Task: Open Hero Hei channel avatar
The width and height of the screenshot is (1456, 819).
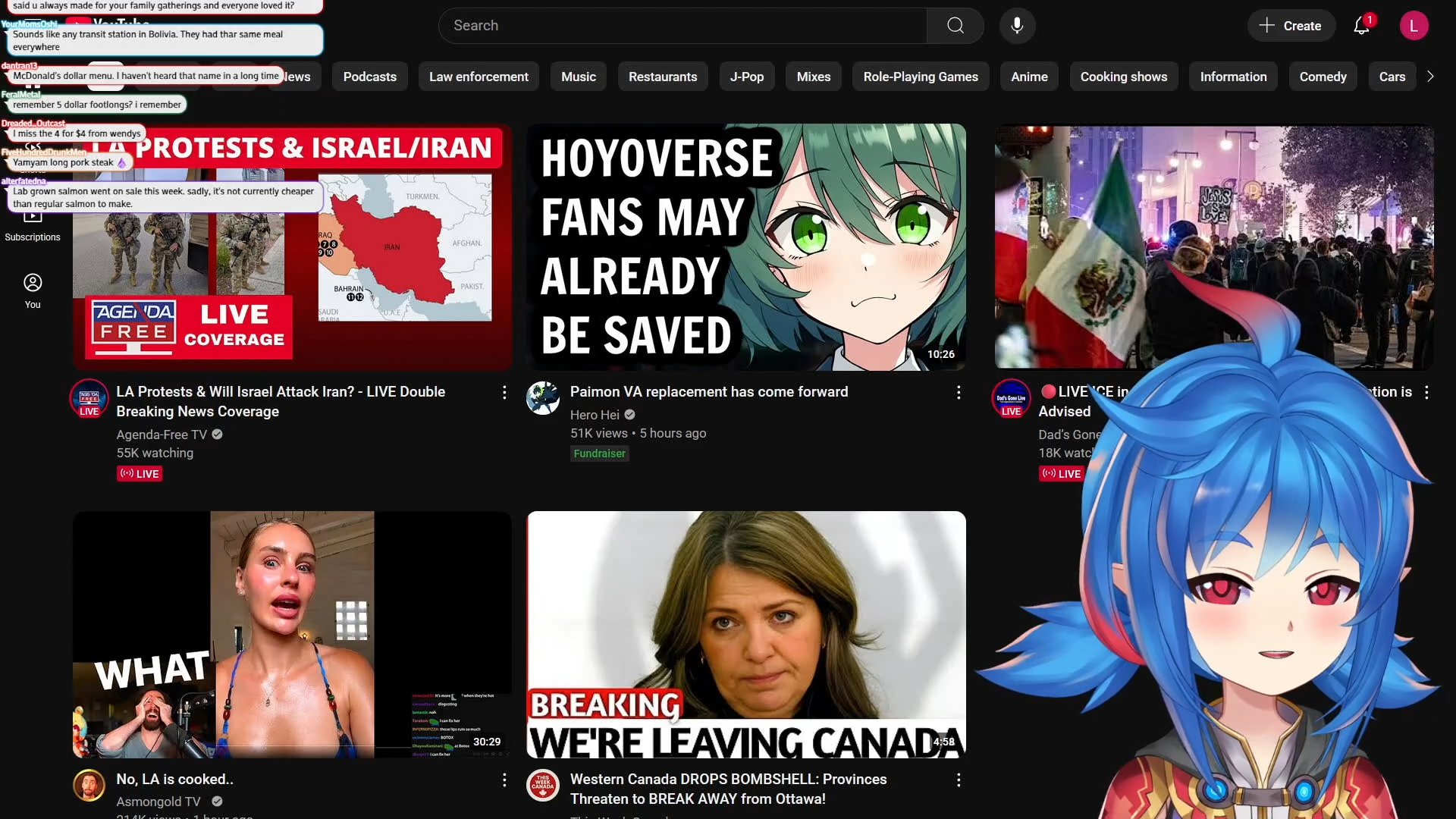Action: click(x=543, y=397)
